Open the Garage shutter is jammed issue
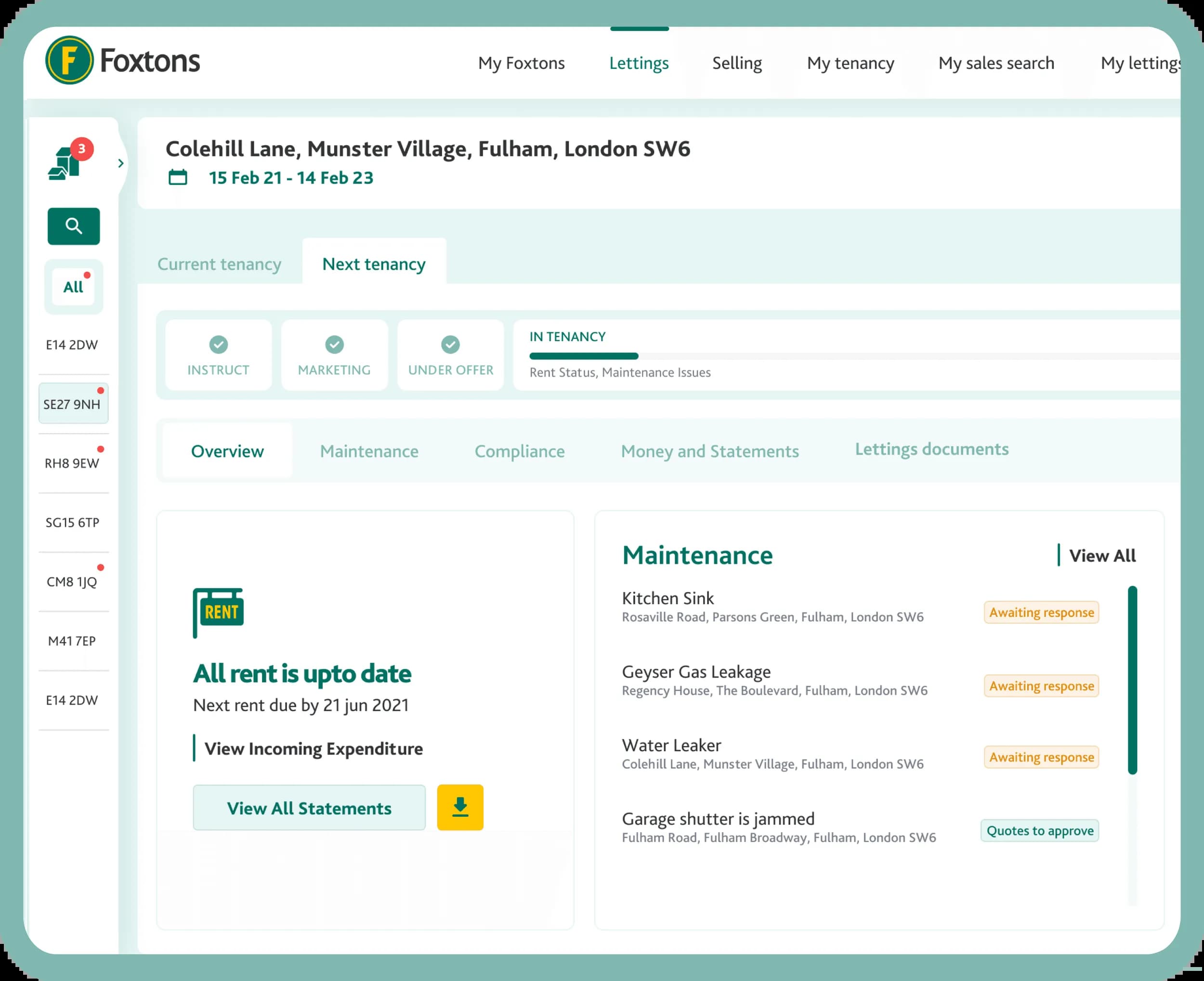Viewport: 1204px width, 981px height. 718,818
